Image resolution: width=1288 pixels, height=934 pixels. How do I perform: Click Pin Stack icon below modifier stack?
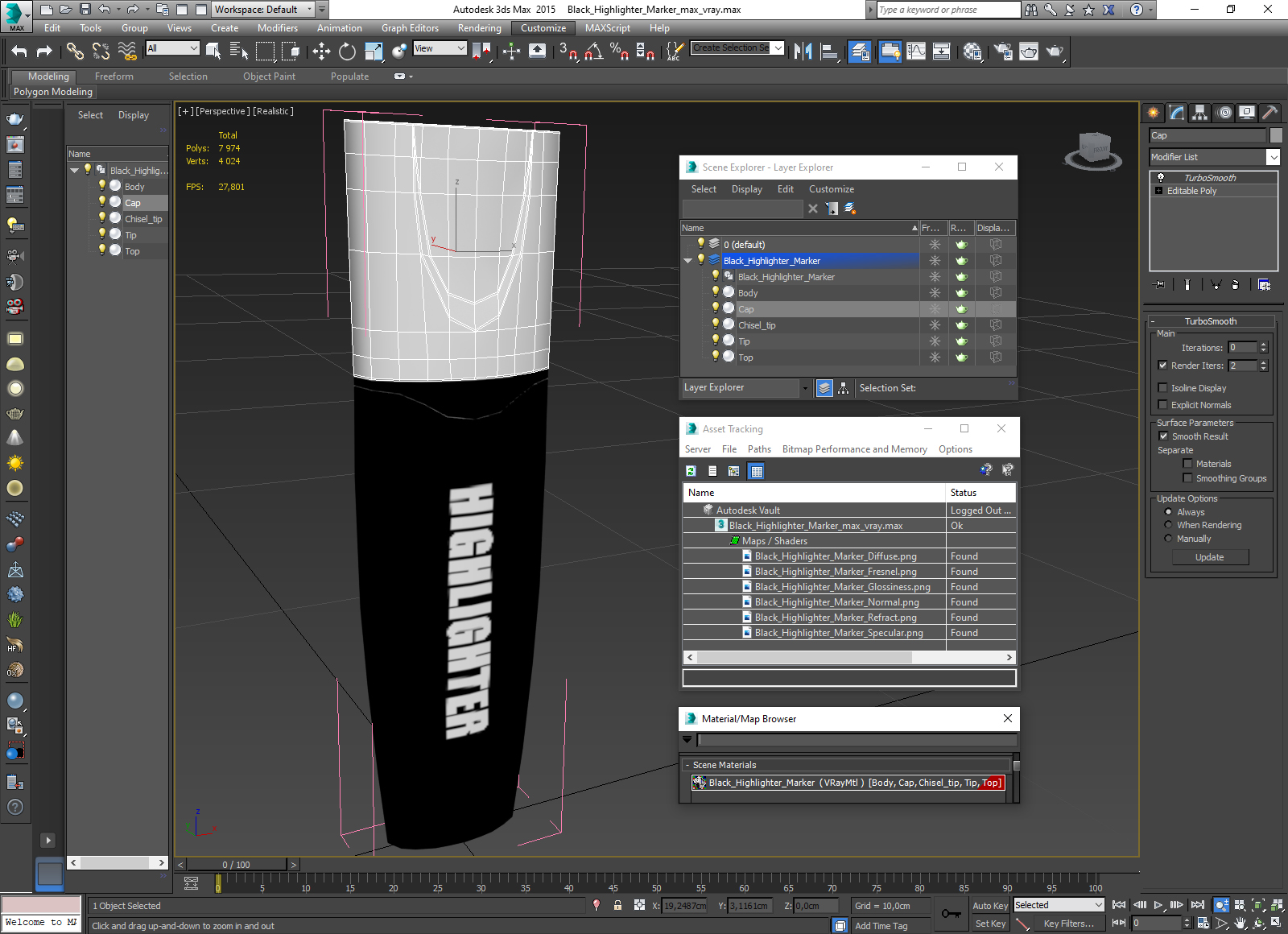click(1159, 285)
